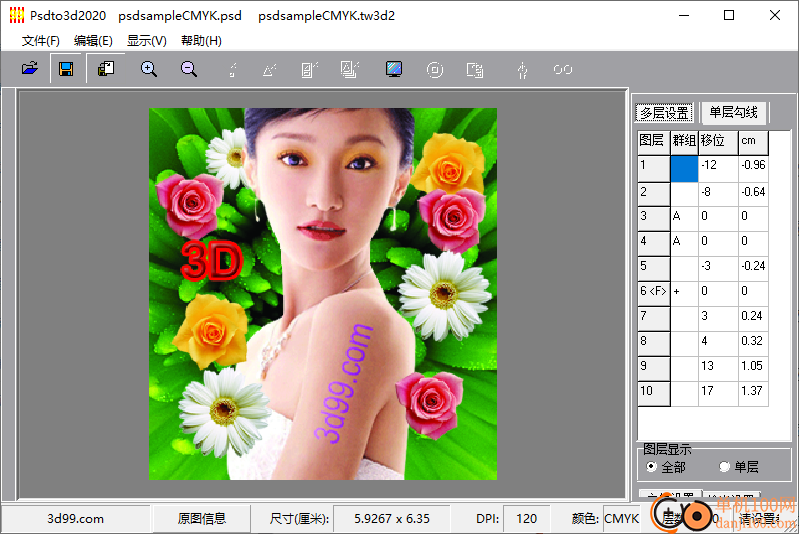
Task: Switch to the 多层设置 tab
Action: coord(665,113)
